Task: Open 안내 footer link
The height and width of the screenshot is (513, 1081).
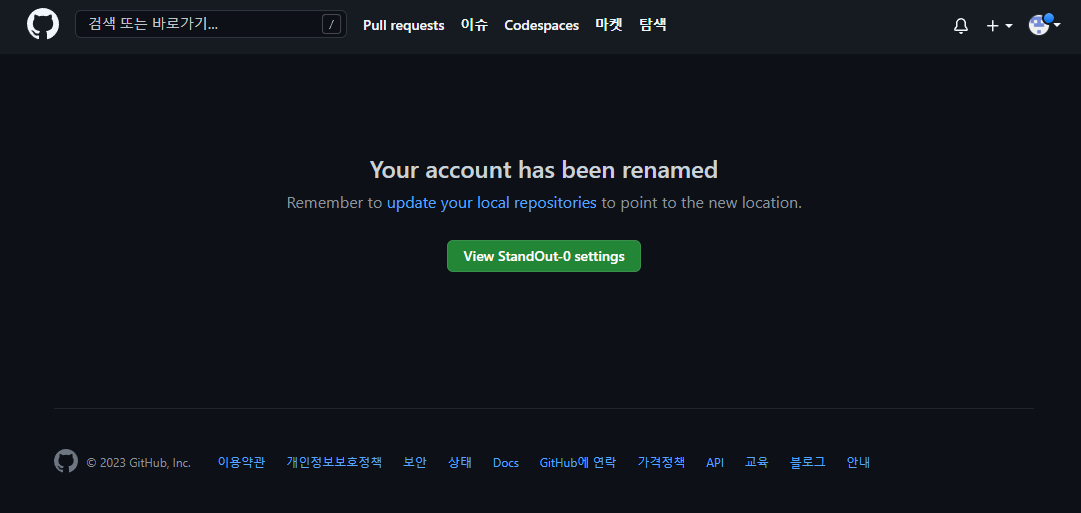Action: [x=858, y=463]
